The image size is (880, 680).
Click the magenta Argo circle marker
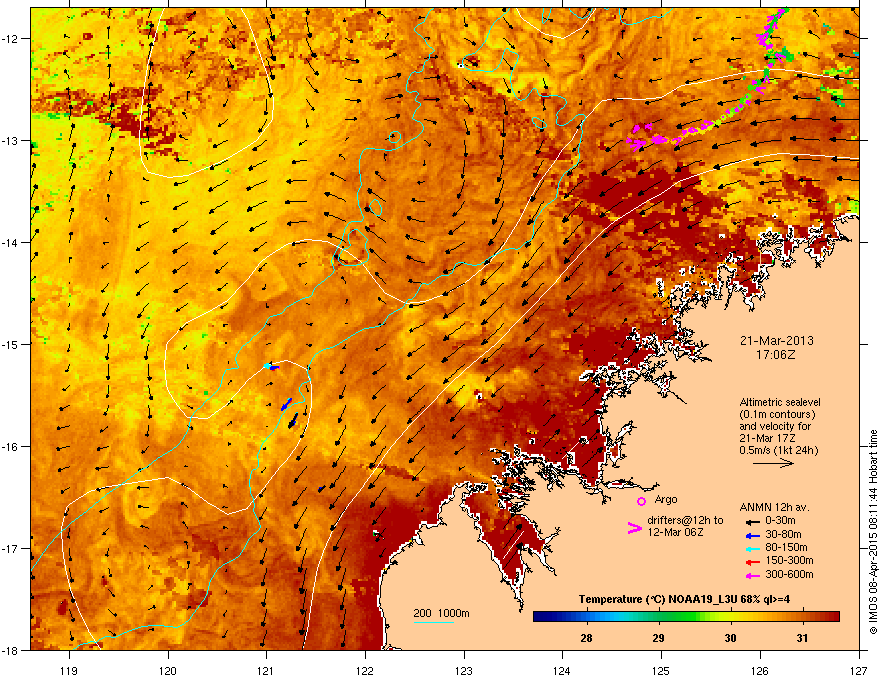(641, 501)
